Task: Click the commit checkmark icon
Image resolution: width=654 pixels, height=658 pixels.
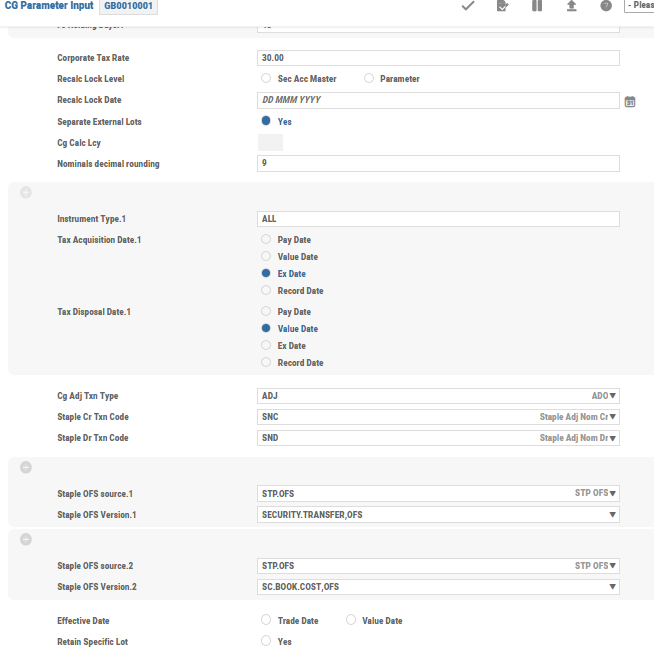Action: (467, 6)
